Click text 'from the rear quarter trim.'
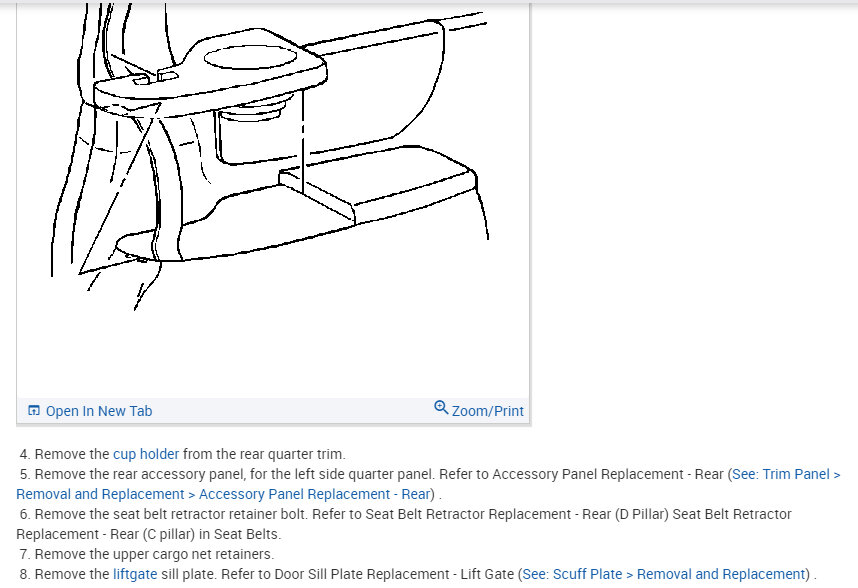 264,454
